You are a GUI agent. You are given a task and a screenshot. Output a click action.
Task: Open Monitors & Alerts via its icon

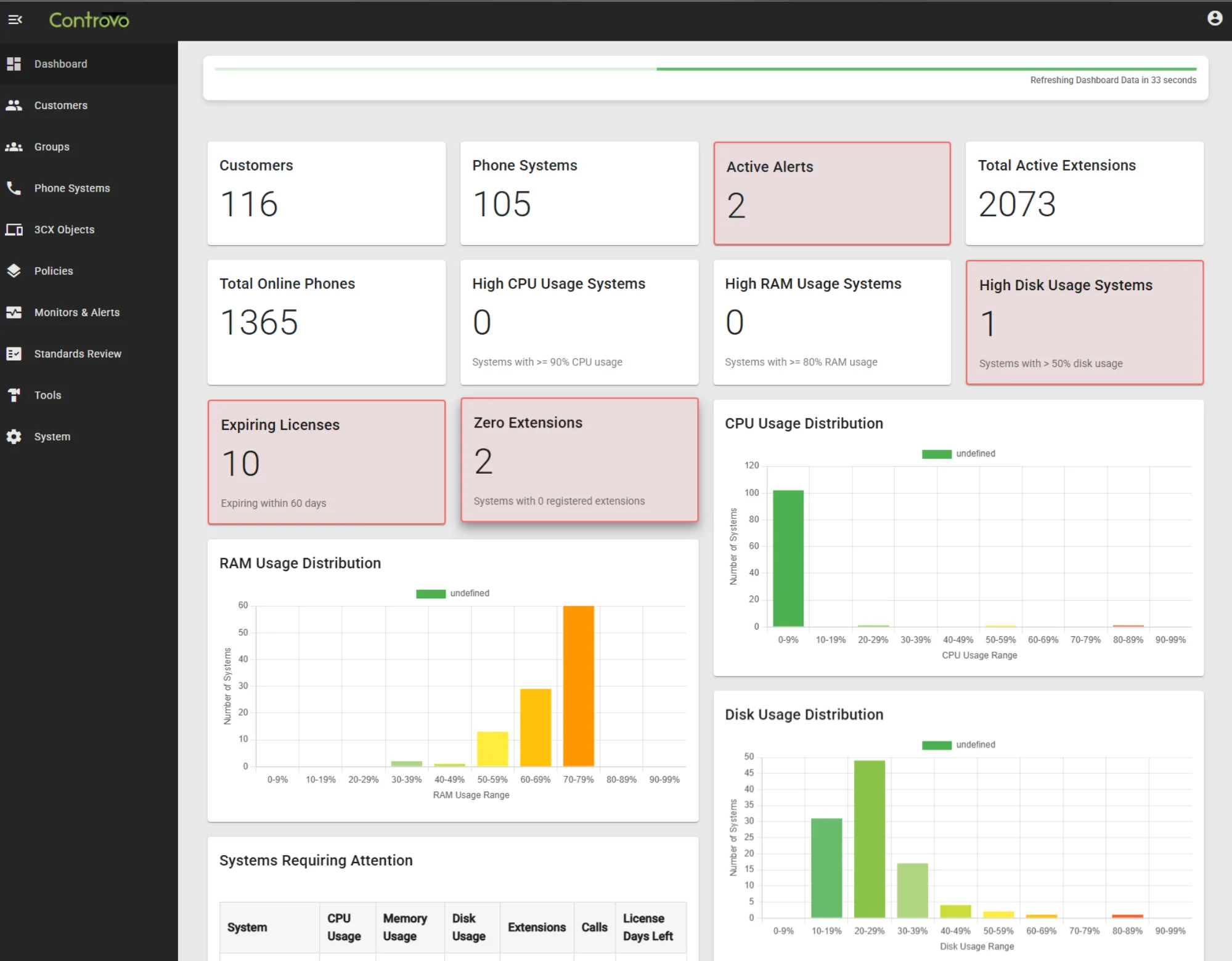tap(14, 312)
